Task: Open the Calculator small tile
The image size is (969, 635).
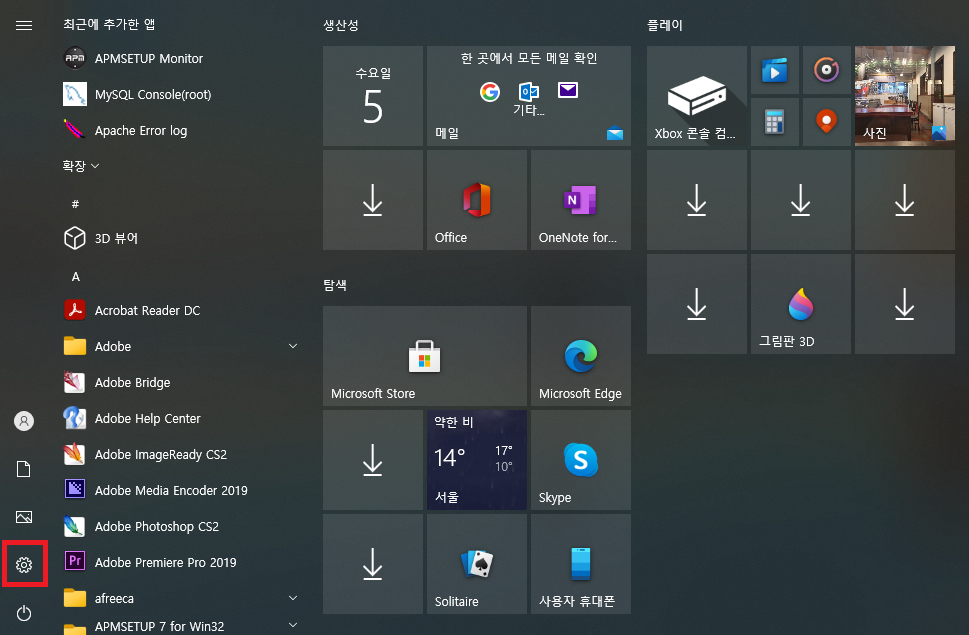Action: (774, 122)
